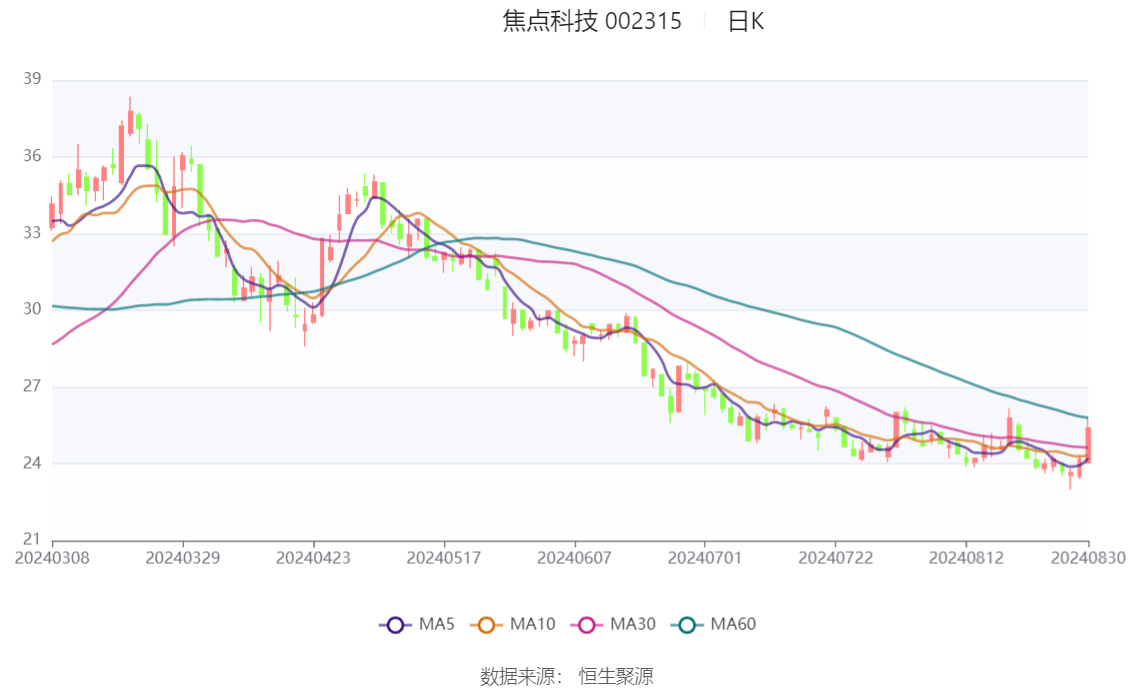Toggle the MA5 legend line series

click(417, 625)
